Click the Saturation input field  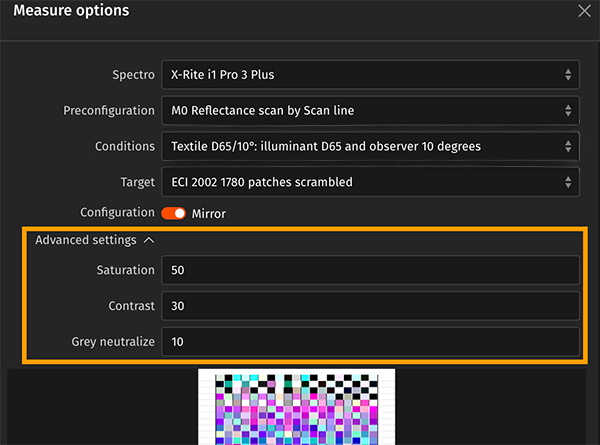(x=368, y=270)
